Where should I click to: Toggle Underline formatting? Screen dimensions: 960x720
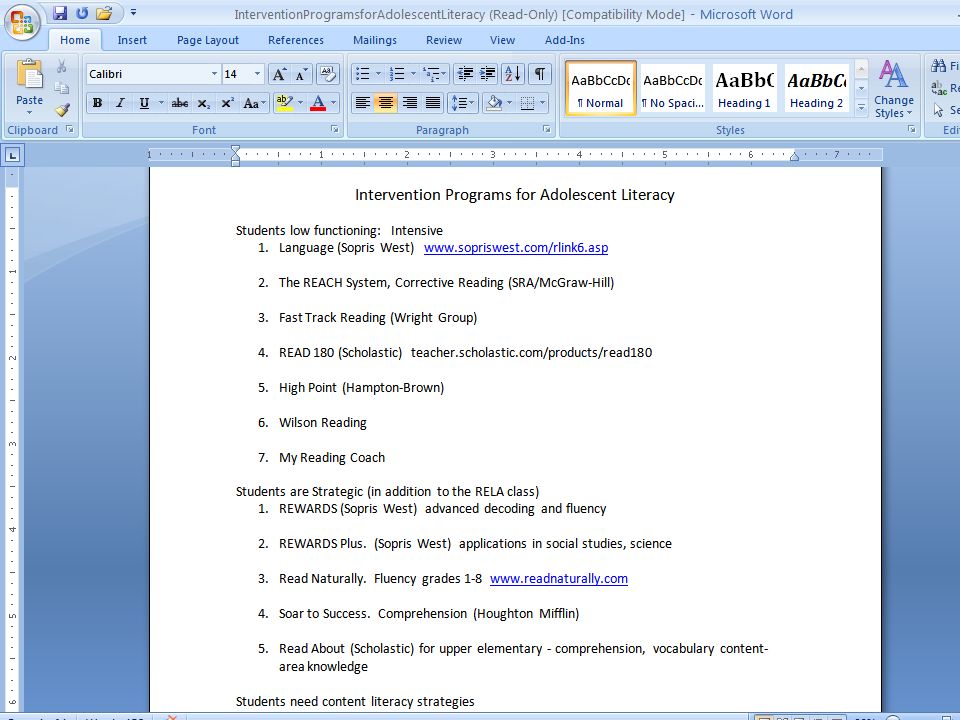pos(144,103)
